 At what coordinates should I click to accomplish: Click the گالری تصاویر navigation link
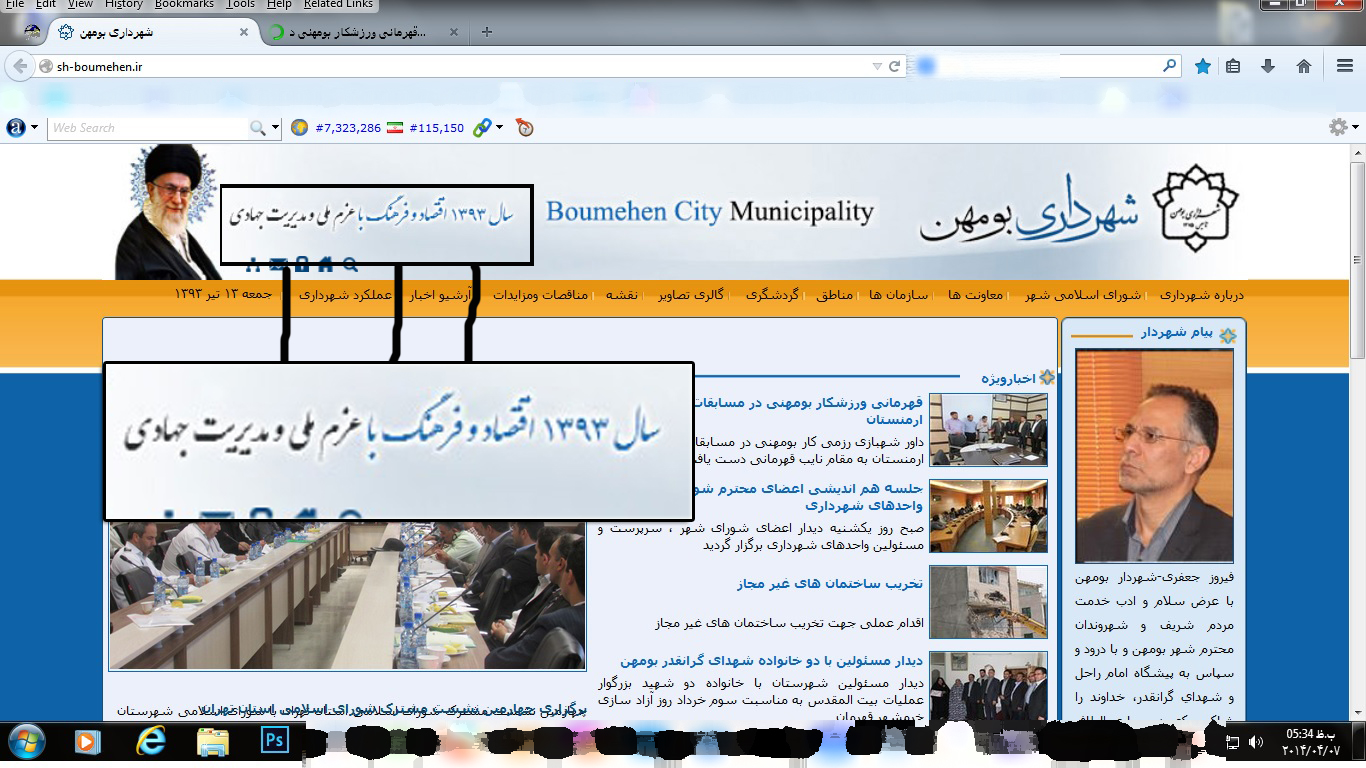[691, 295]
